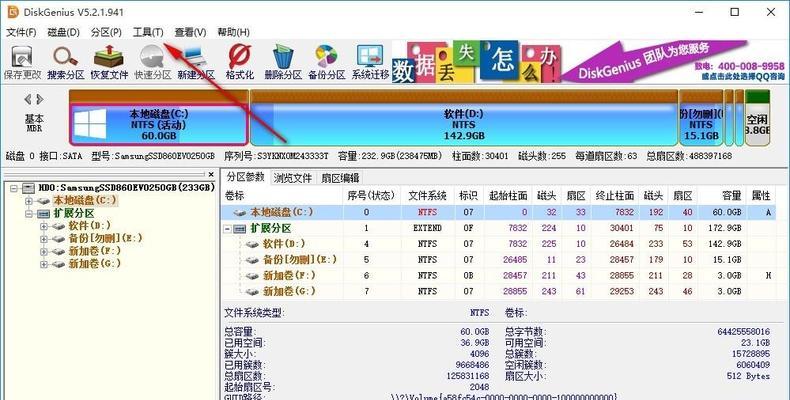The height and width of the screenshot is (400, 790).
Task: Click the DiskGenius QQ service banner
Action: [x=673, y=61]
